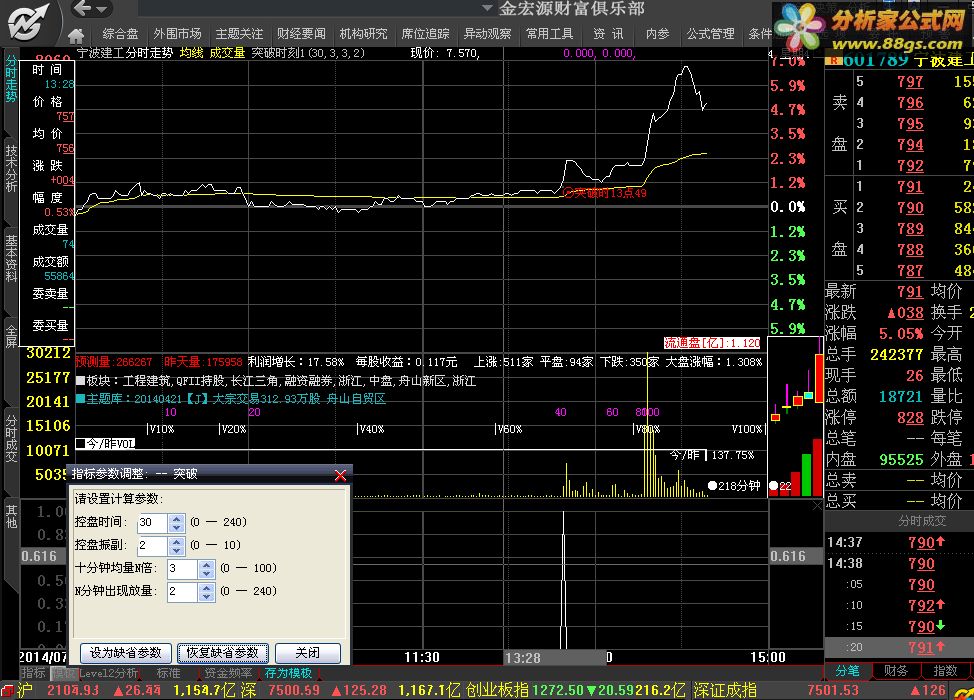Screen dimensions: 974x700
Task: Switch to 指数 tab at bottom right
Action: pyautogui.click(x=945, y=671)
